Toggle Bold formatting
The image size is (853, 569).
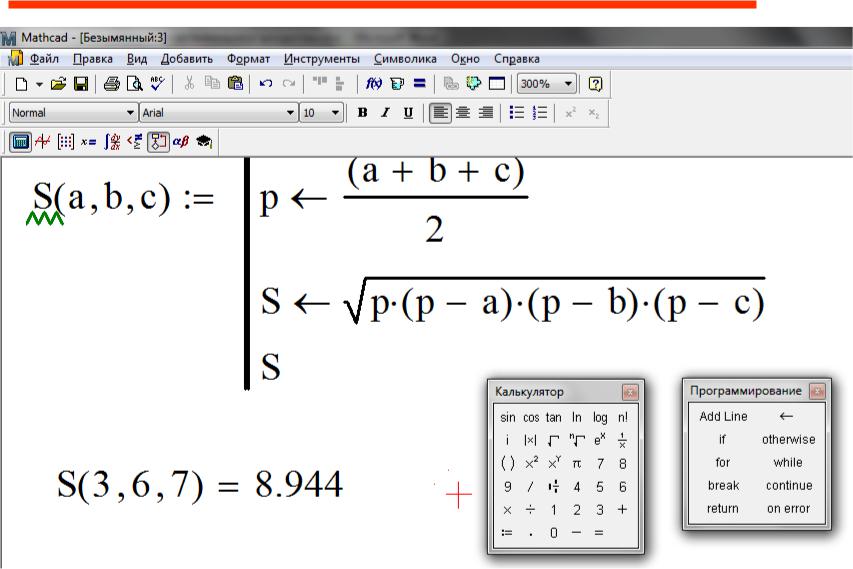pos(363,113)
